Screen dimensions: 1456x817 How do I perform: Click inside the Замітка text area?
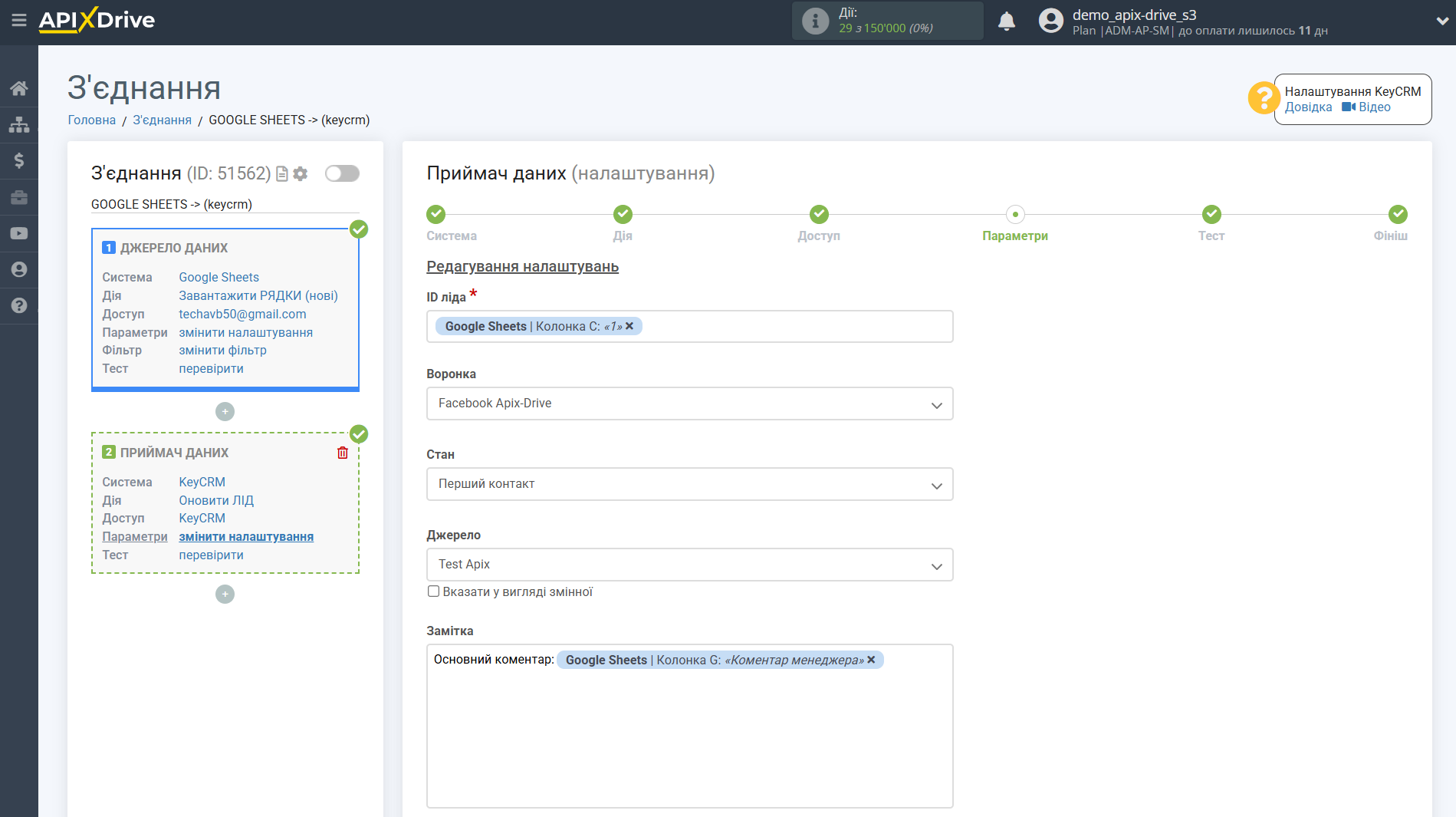pos(689,726)
